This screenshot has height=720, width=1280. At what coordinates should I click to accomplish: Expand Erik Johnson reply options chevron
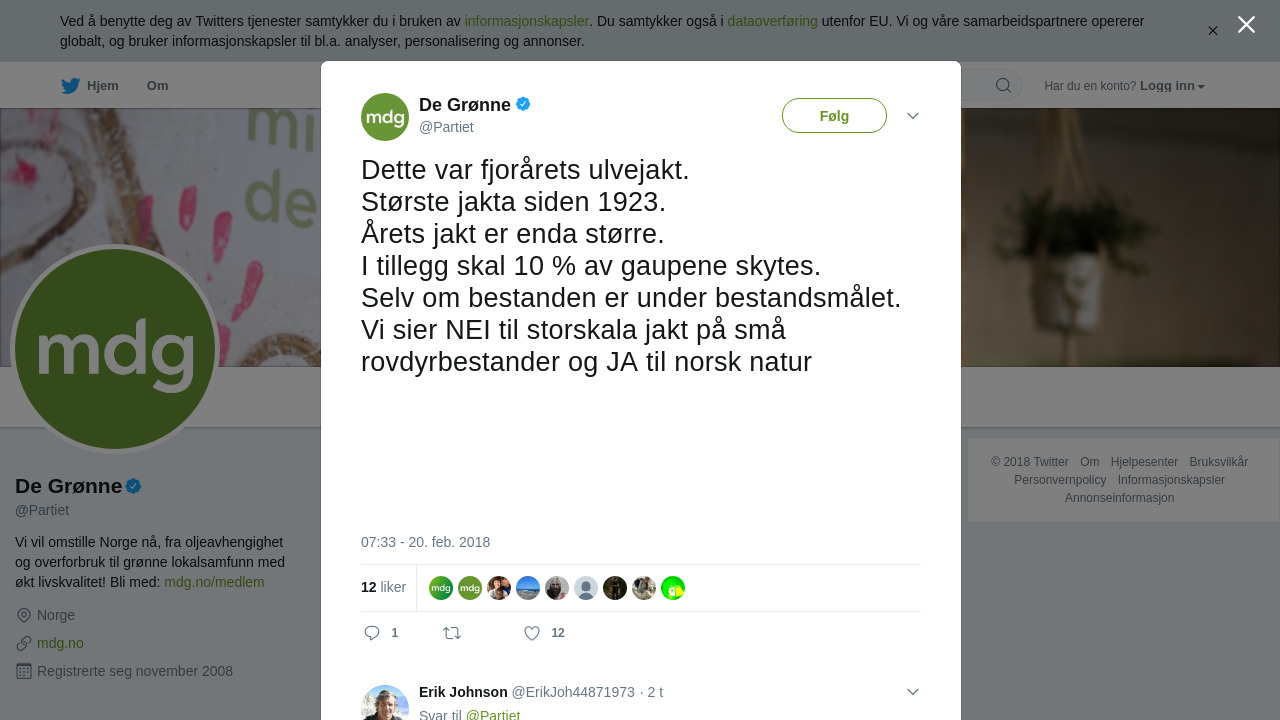coord(913,692)
